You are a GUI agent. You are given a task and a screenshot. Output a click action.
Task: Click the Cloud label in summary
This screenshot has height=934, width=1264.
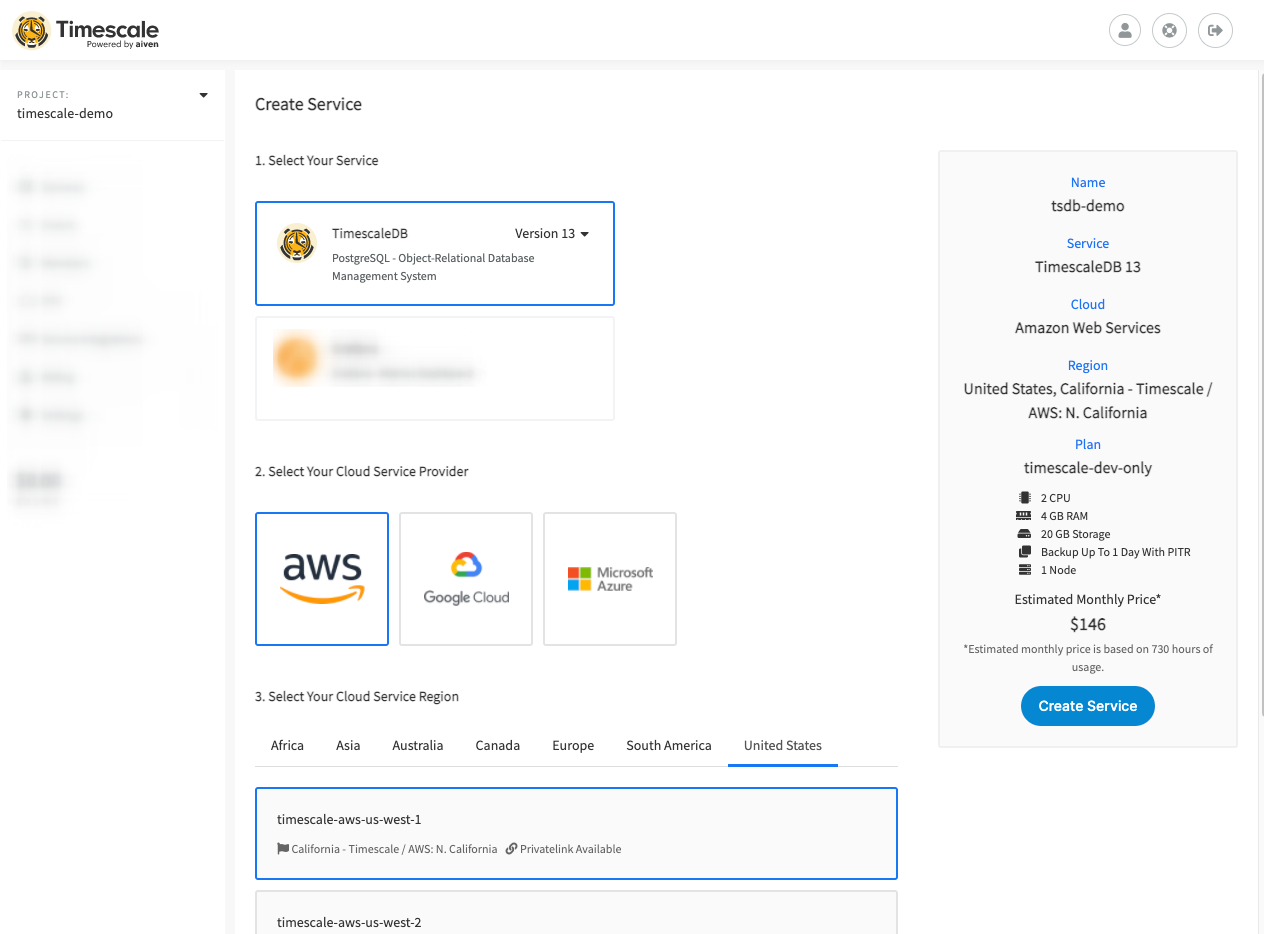1088,305
